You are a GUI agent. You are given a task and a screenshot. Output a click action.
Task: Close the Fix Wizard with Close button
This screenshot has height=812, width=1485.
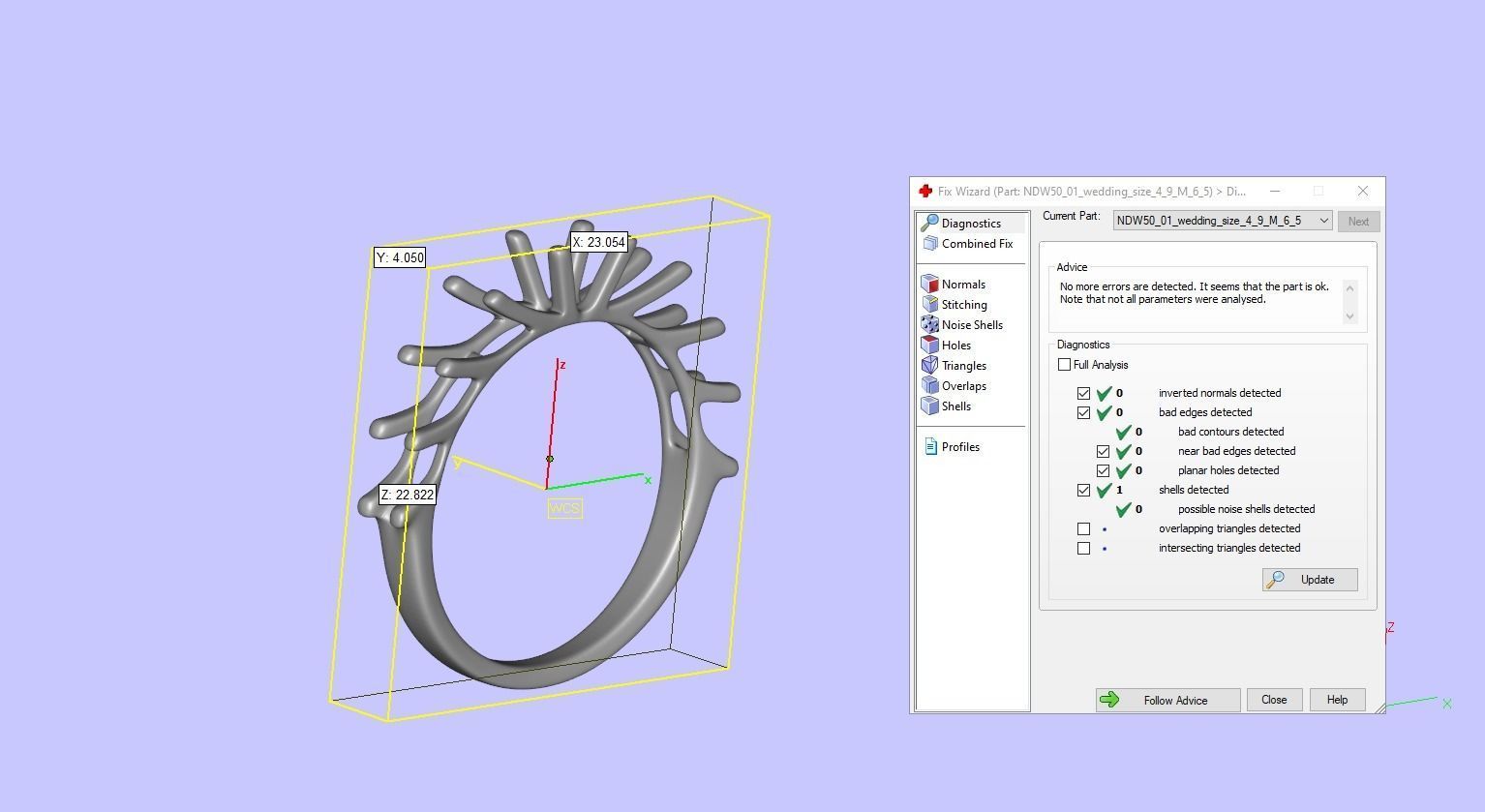pos(1274,700)
